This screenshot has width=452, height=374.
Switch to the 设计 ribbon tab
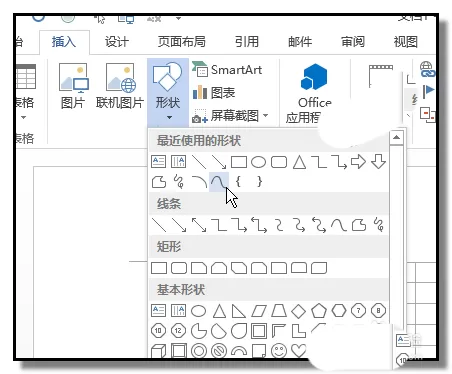[117, 42]
